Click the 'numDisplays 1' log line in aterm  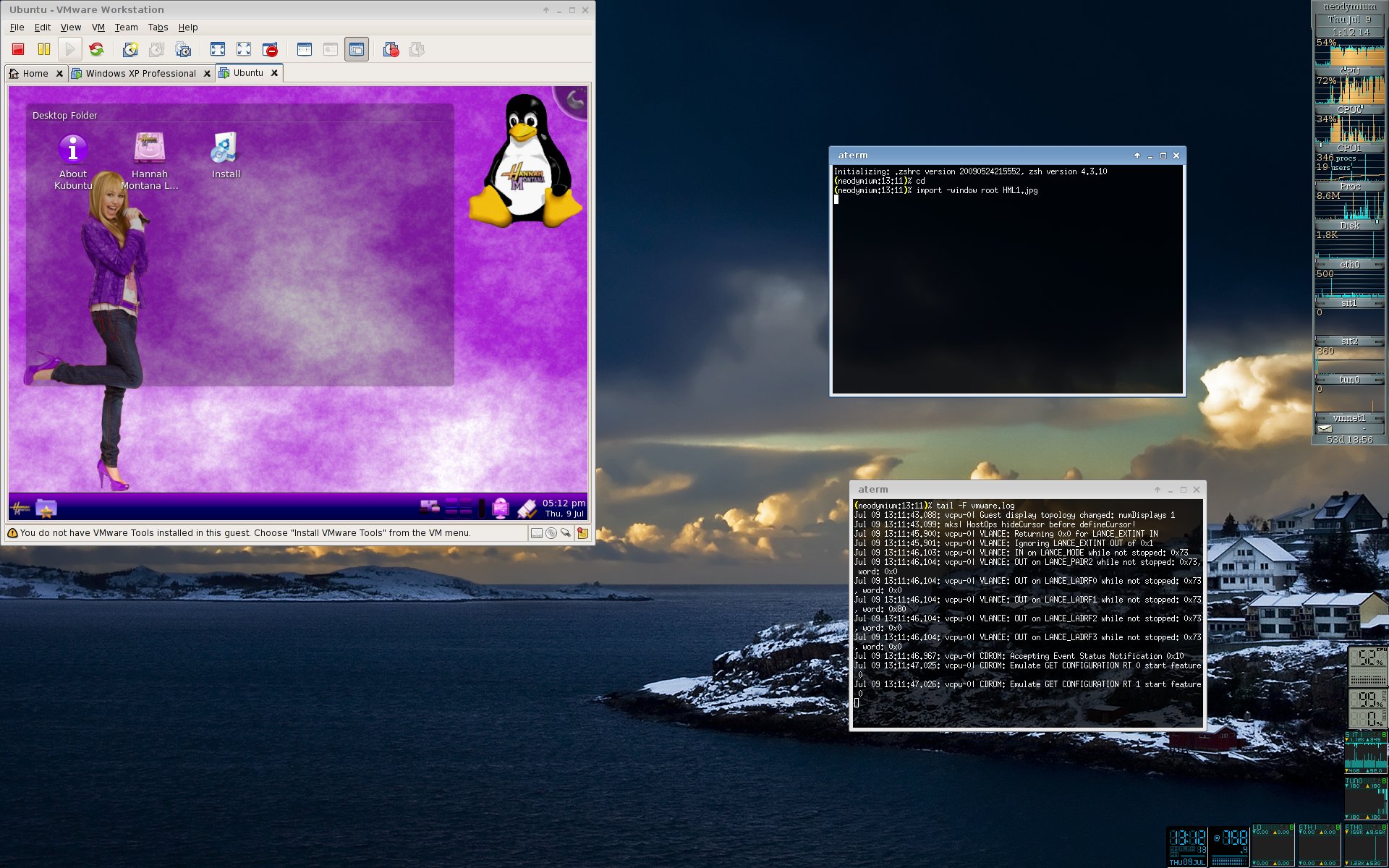[1014, 515]
